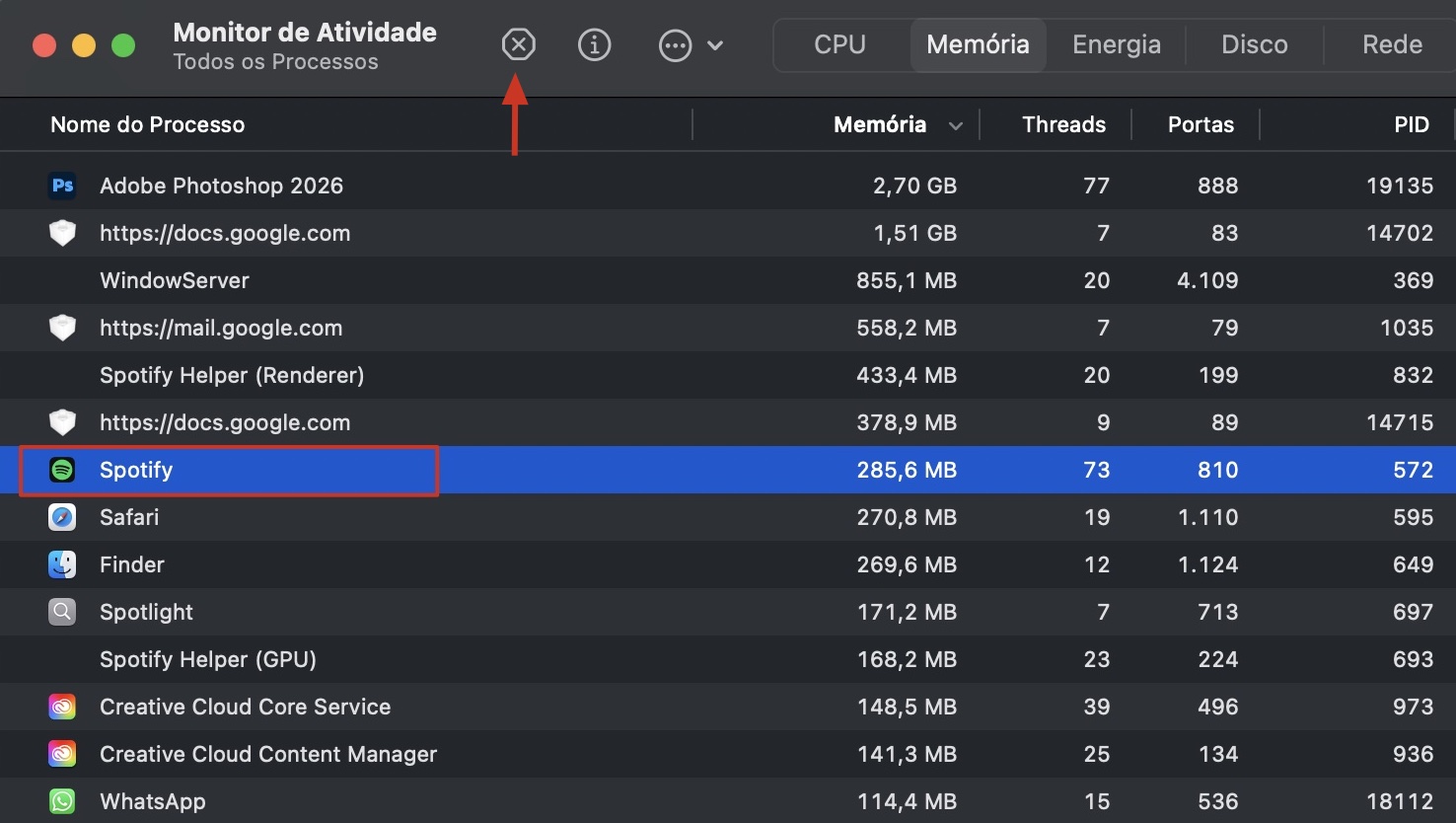
Task: Select the WindowServer process row
Action: [x=395, y=280]
